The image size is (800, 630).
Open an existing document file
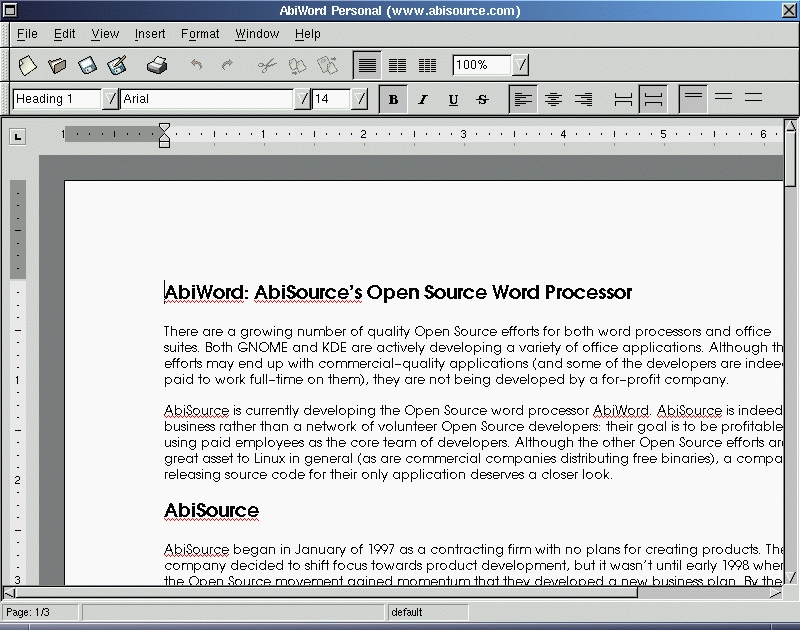(x=58, y=64)
